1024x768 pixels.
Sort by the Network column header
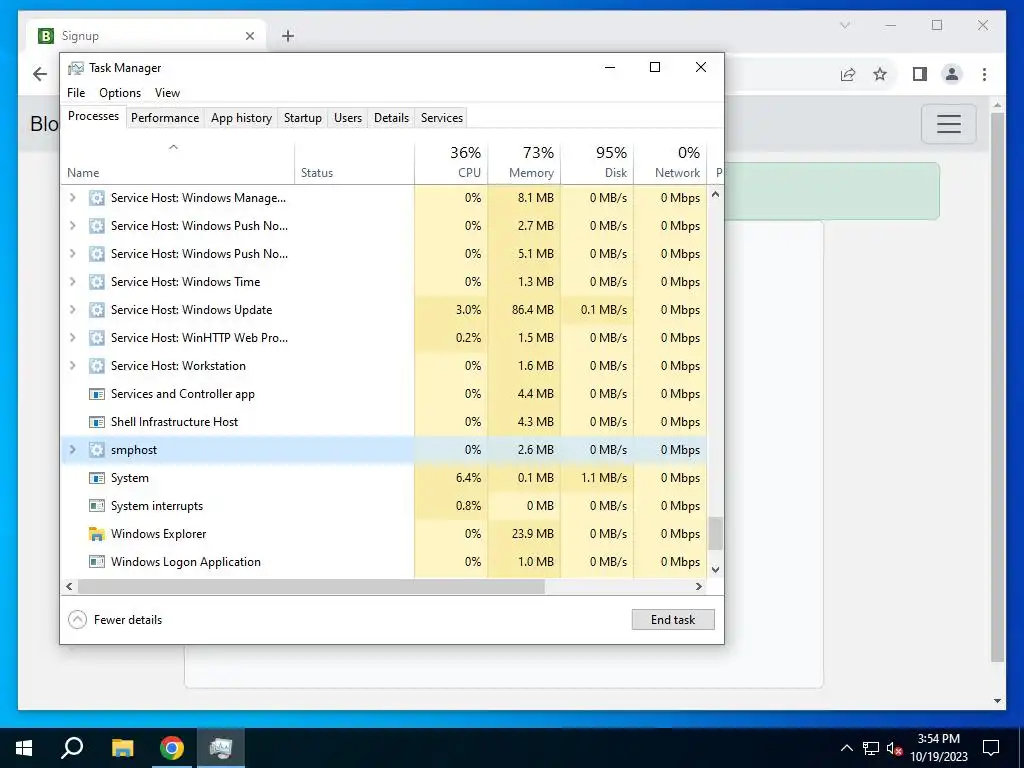671,163
